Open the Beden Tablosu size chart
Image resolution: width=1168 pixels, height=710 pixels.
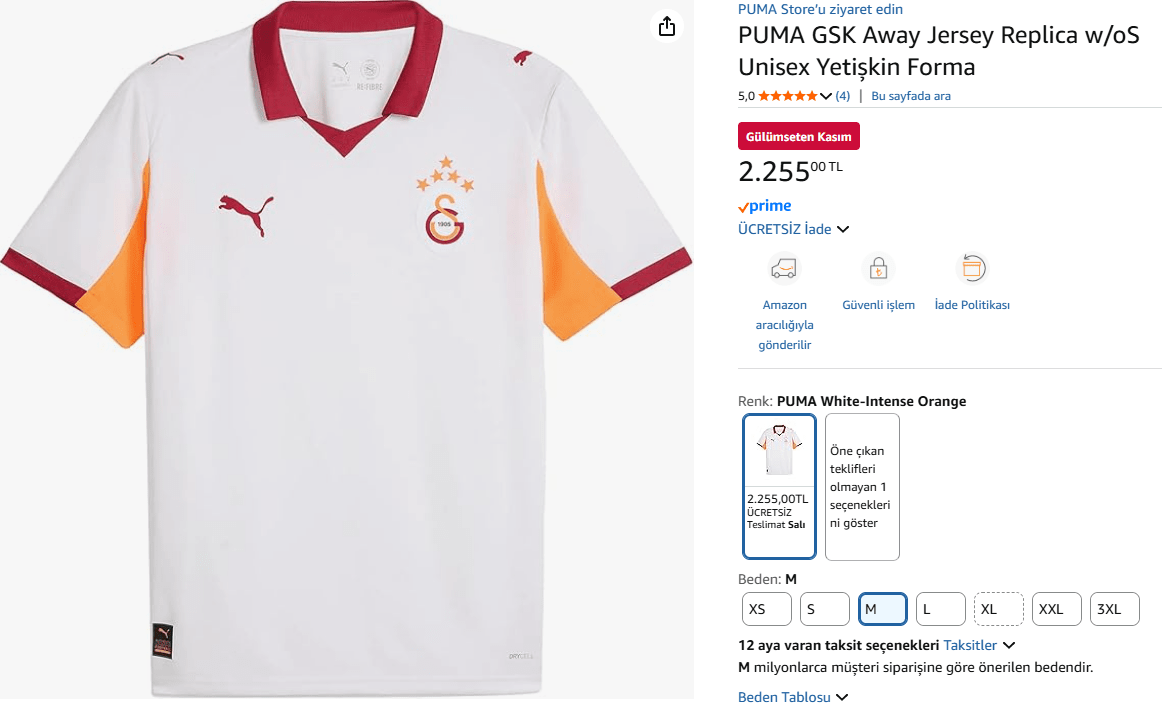pos(793,697)
